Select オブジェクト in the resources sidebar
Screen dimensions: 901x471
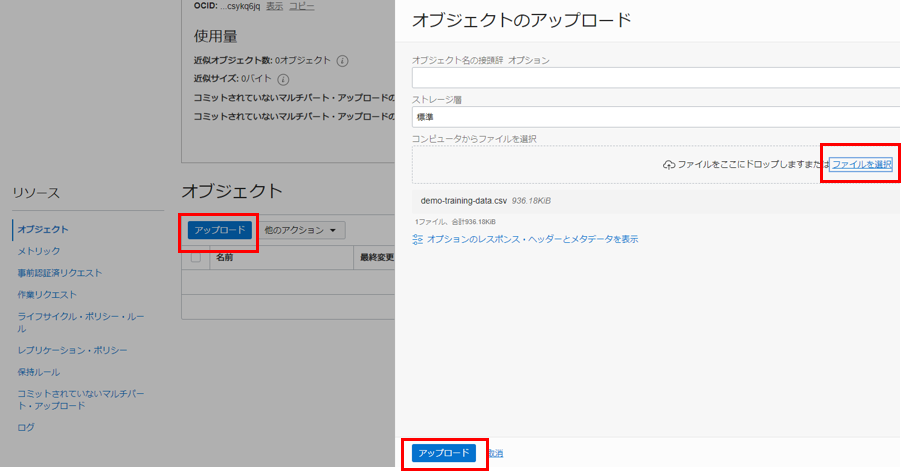click(x=43, y=230)
